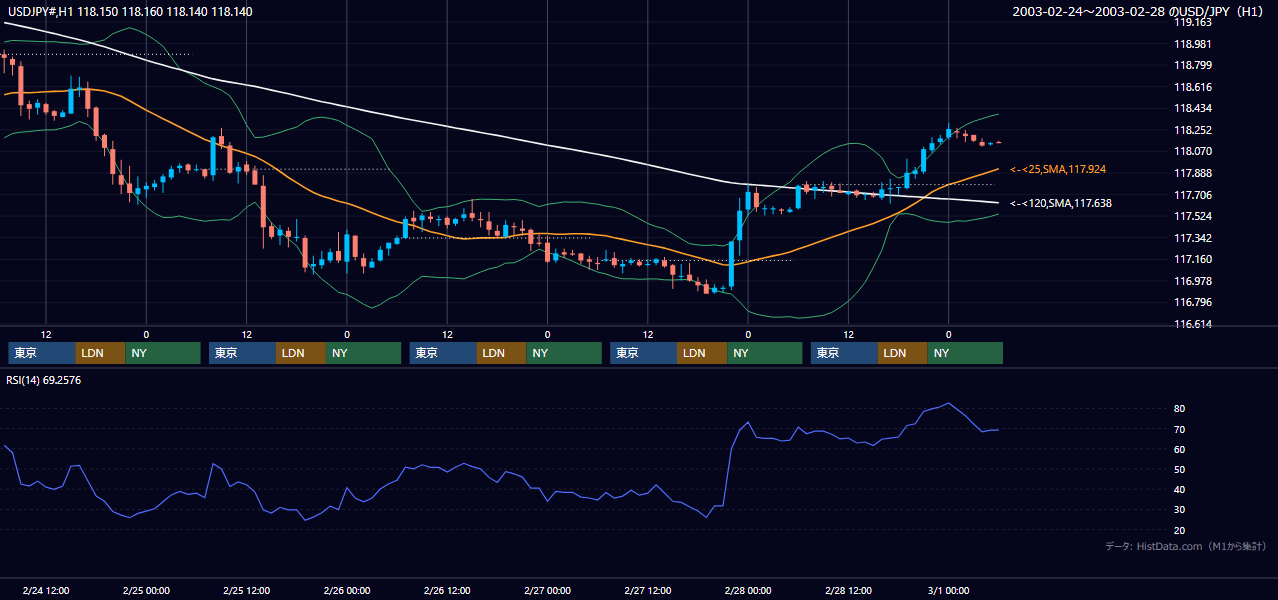Viewport: 1278px width, 600px height.
Task: Click price axis value 117.342
Action: (x=1192, y=238)
